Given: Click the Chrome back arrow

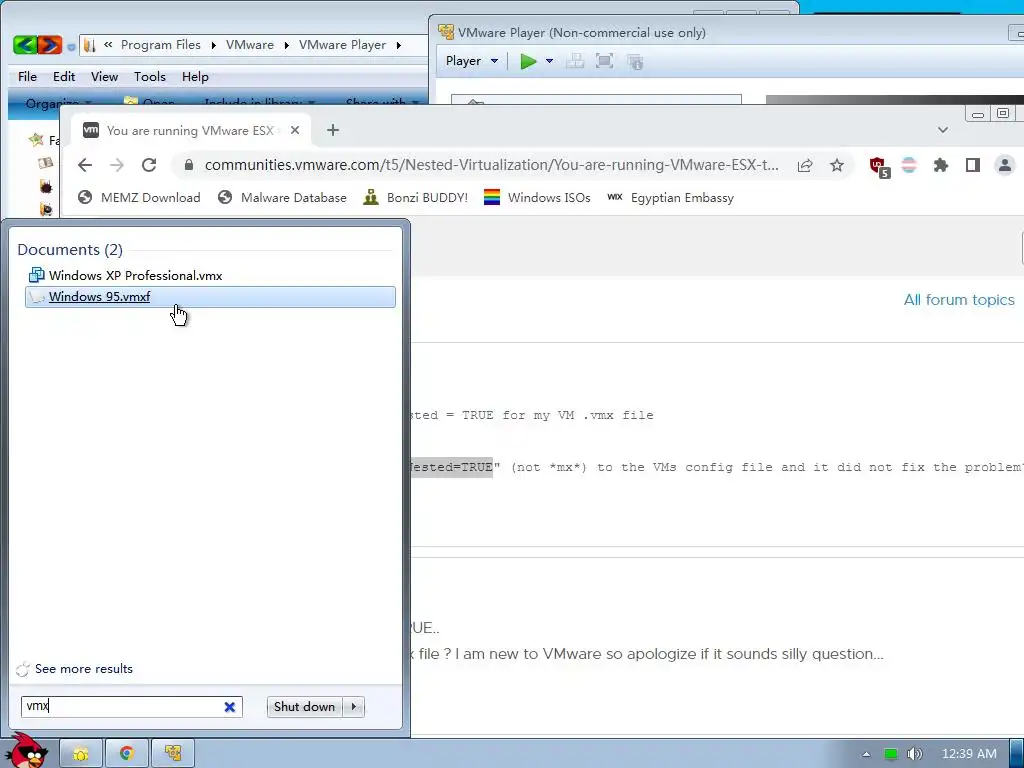Looking at the screenshot, I should (85, 165).
